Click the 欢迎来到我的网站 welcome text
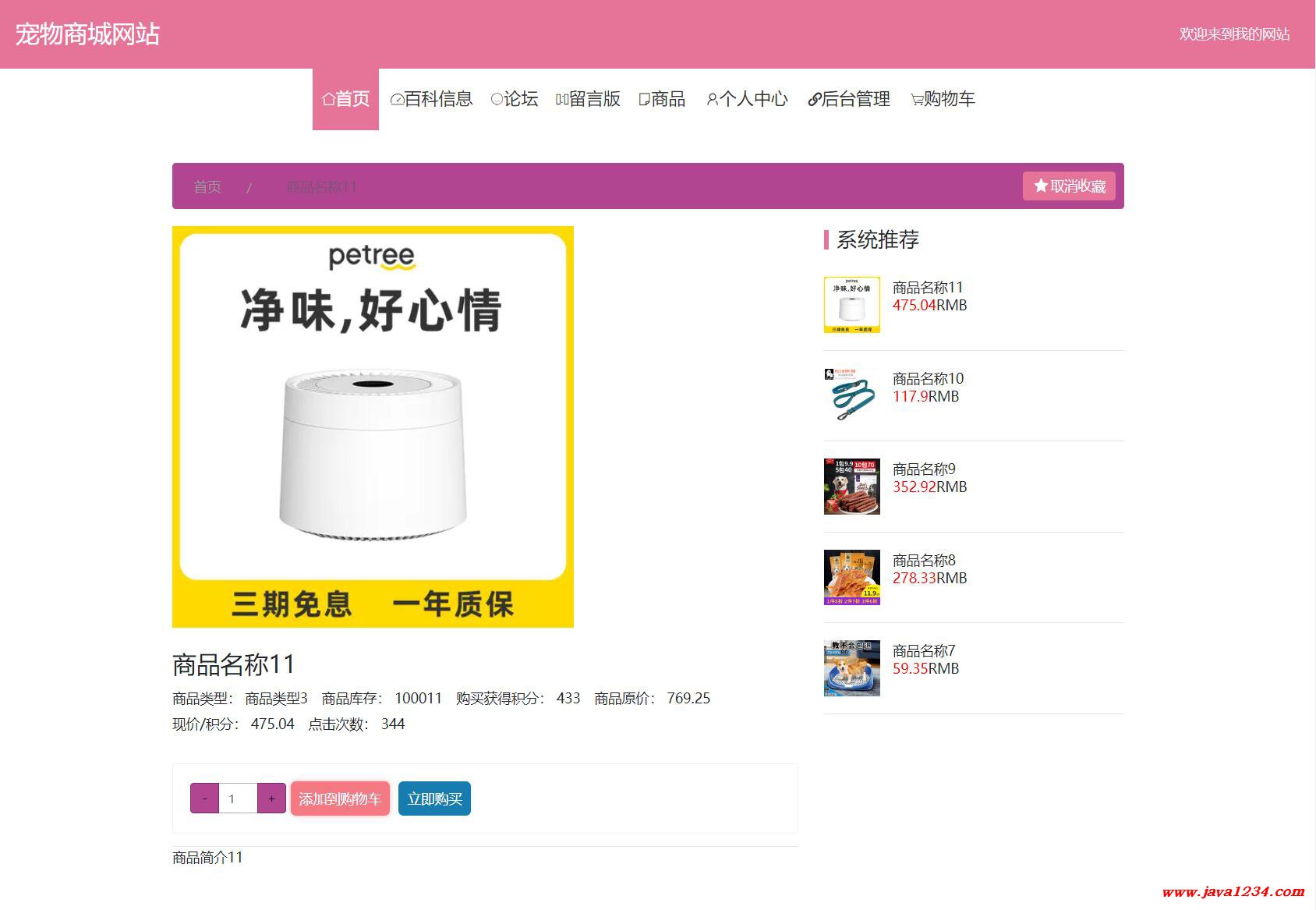Screen dimensions: 1316x910 1234,34
